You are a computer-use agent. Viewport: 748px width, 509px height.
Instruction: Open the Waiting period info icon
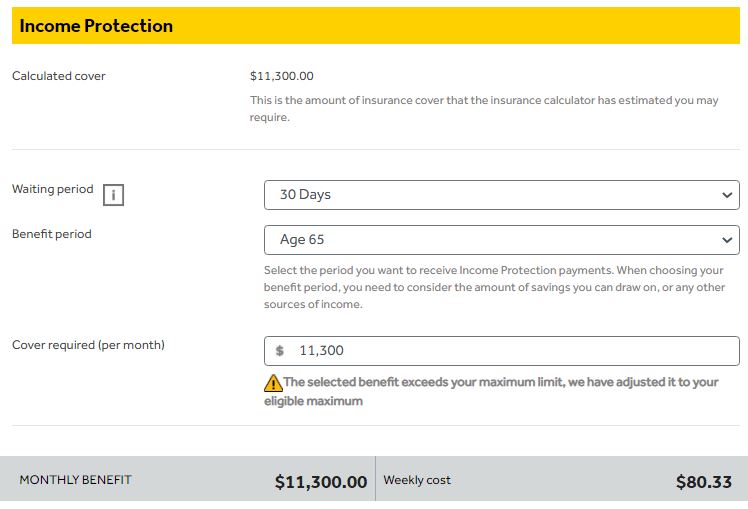coord(113,195)
